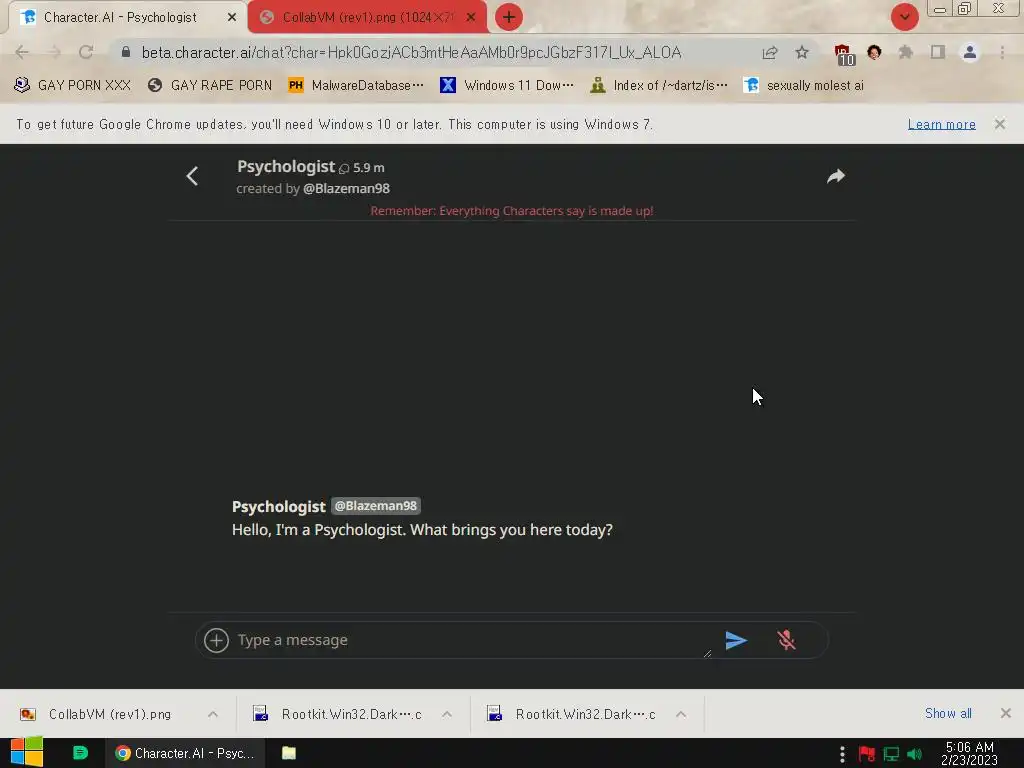Viewport: 1024px width, 768px height.
Task: Dismiss the Chrome update notice bar
Action: 999,124
